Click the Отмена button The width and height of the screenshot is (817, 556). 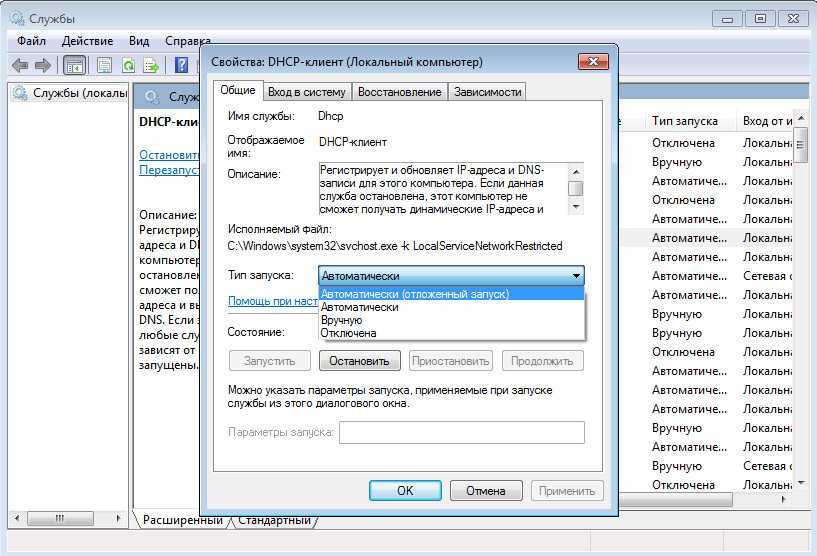tap(486, 491)
